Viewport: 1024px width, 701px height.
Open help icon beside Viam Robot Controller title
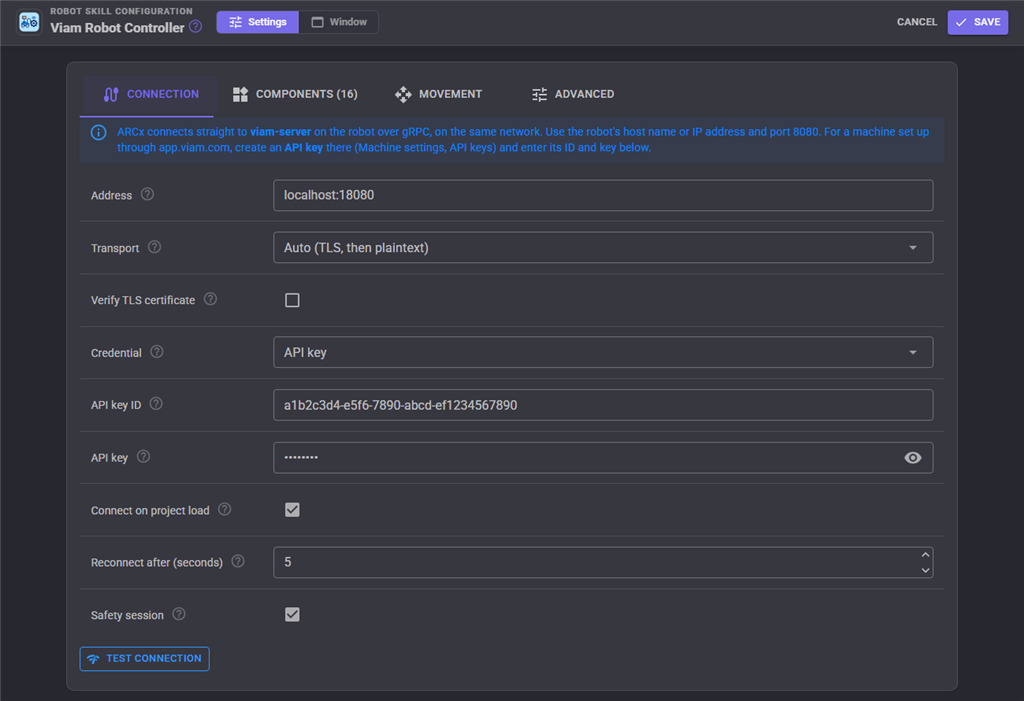coord(195,27)
